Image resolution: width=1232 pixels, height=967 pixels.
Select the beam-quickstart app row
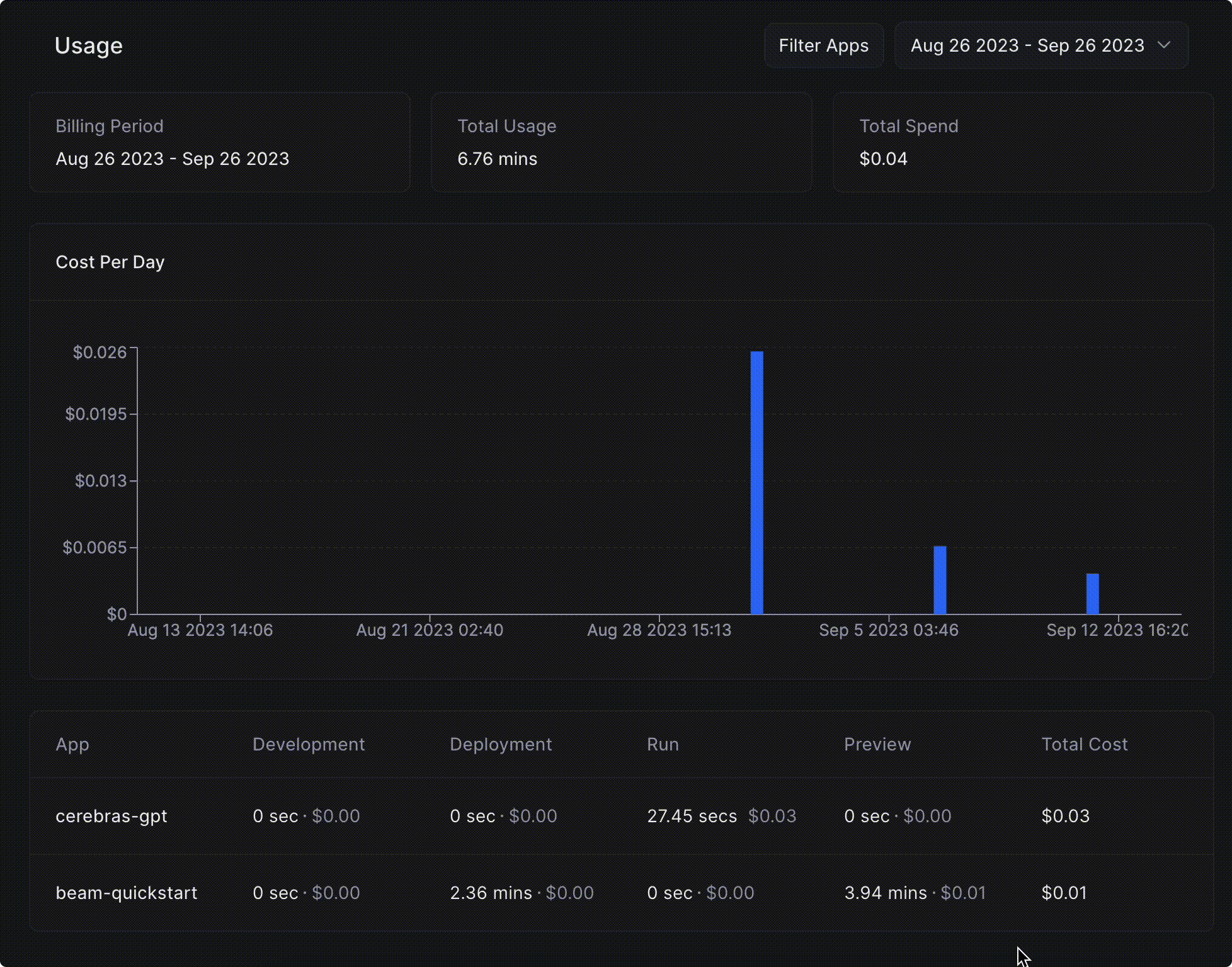[x=126, y=893]
